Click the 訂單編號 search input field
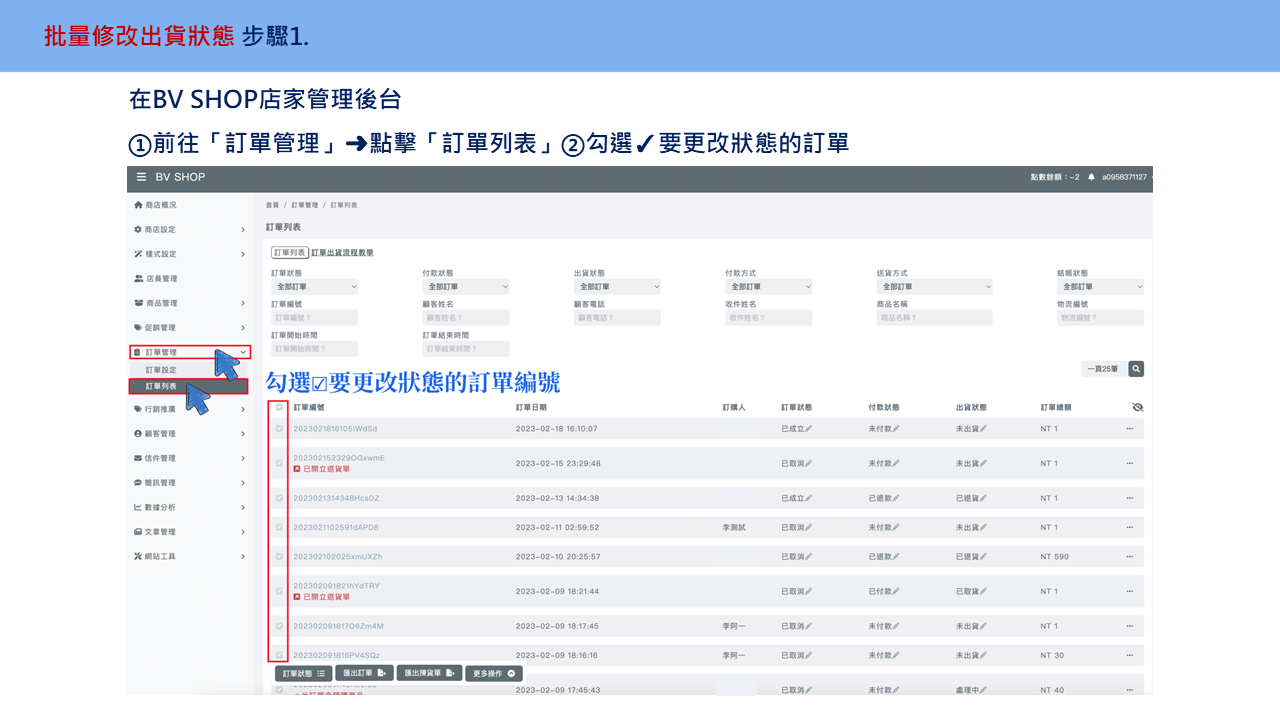This screenshot has width=1280, height=720. [x=314, y=318]
